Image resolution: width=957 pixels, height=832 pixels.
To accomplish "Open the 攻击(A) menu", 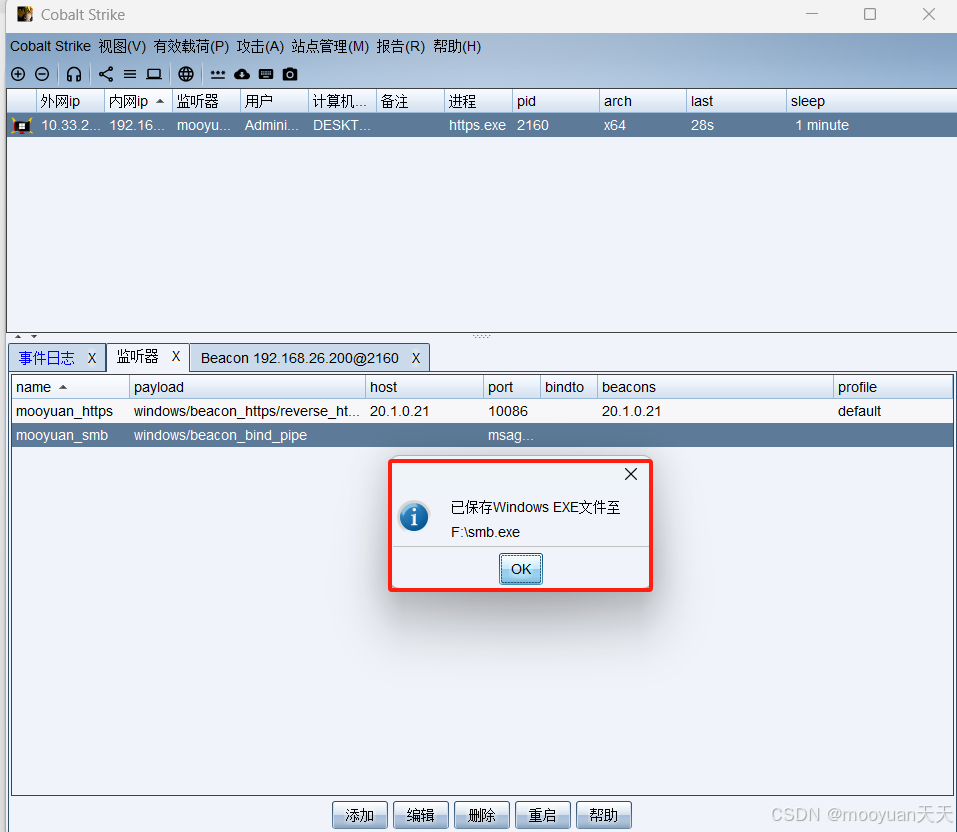I will (260, 46).
